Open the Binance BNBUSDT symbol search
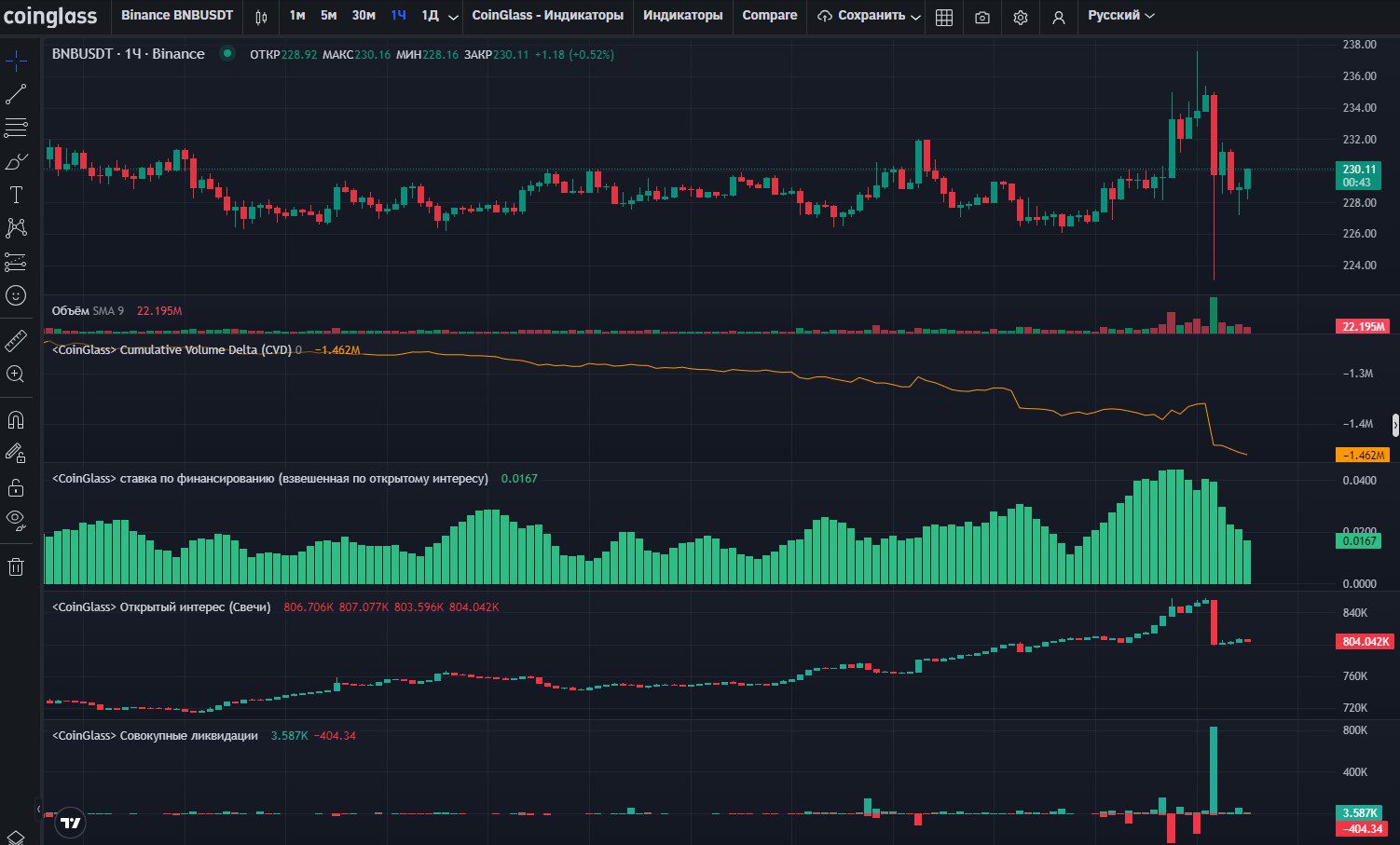The height and width of the screenshot is (845, 1400). [x=177, y=16]
